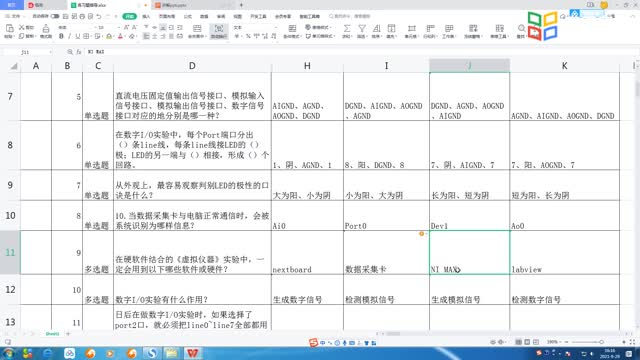Switch to the View ribbon tab
This screenshot has width=640, height=360.
coord(238,16)
